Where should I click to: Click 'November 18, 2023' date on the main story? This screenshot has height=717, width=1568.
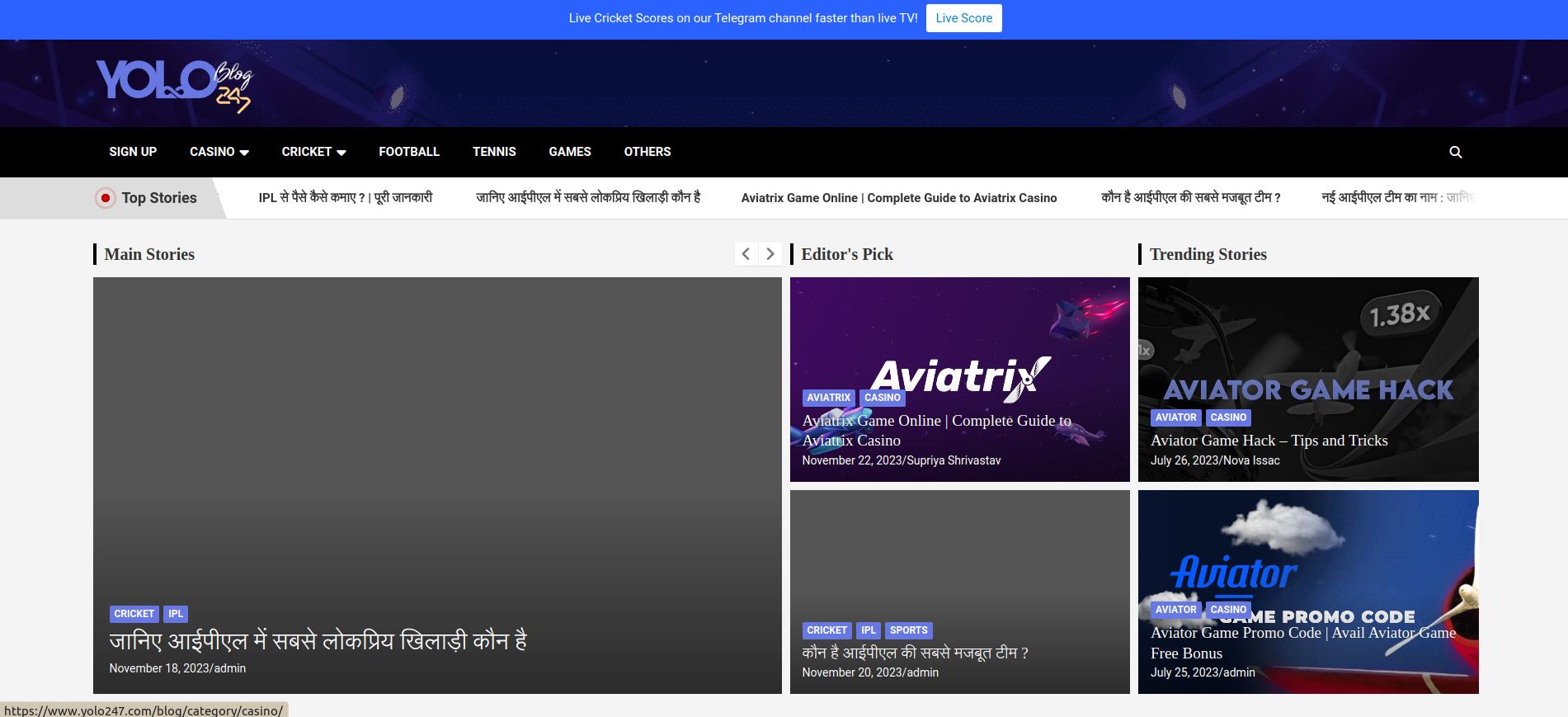click(159, 668)
